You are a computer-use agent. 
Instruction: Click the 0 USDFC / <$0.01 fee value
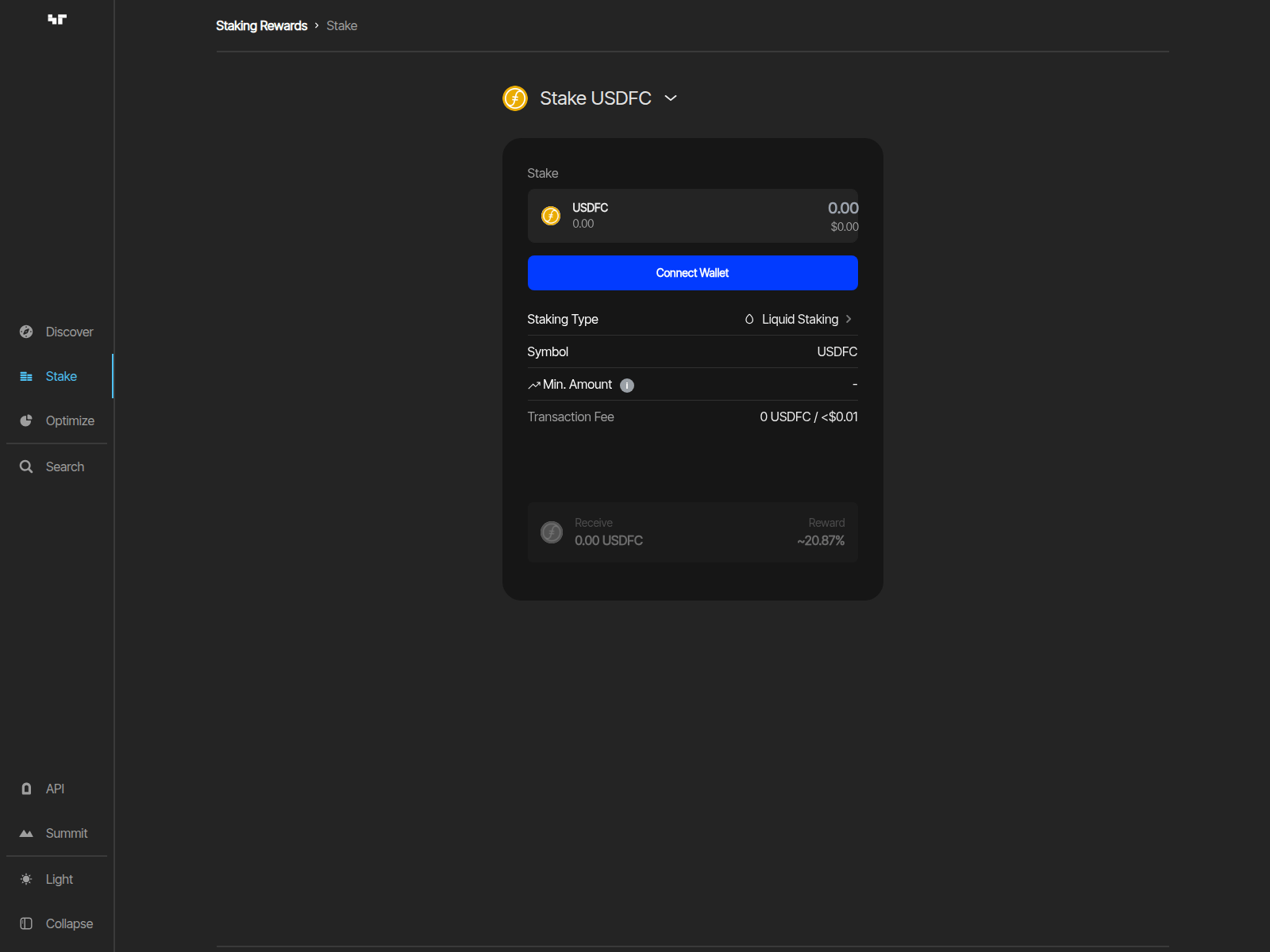click(x=809, y=417)
